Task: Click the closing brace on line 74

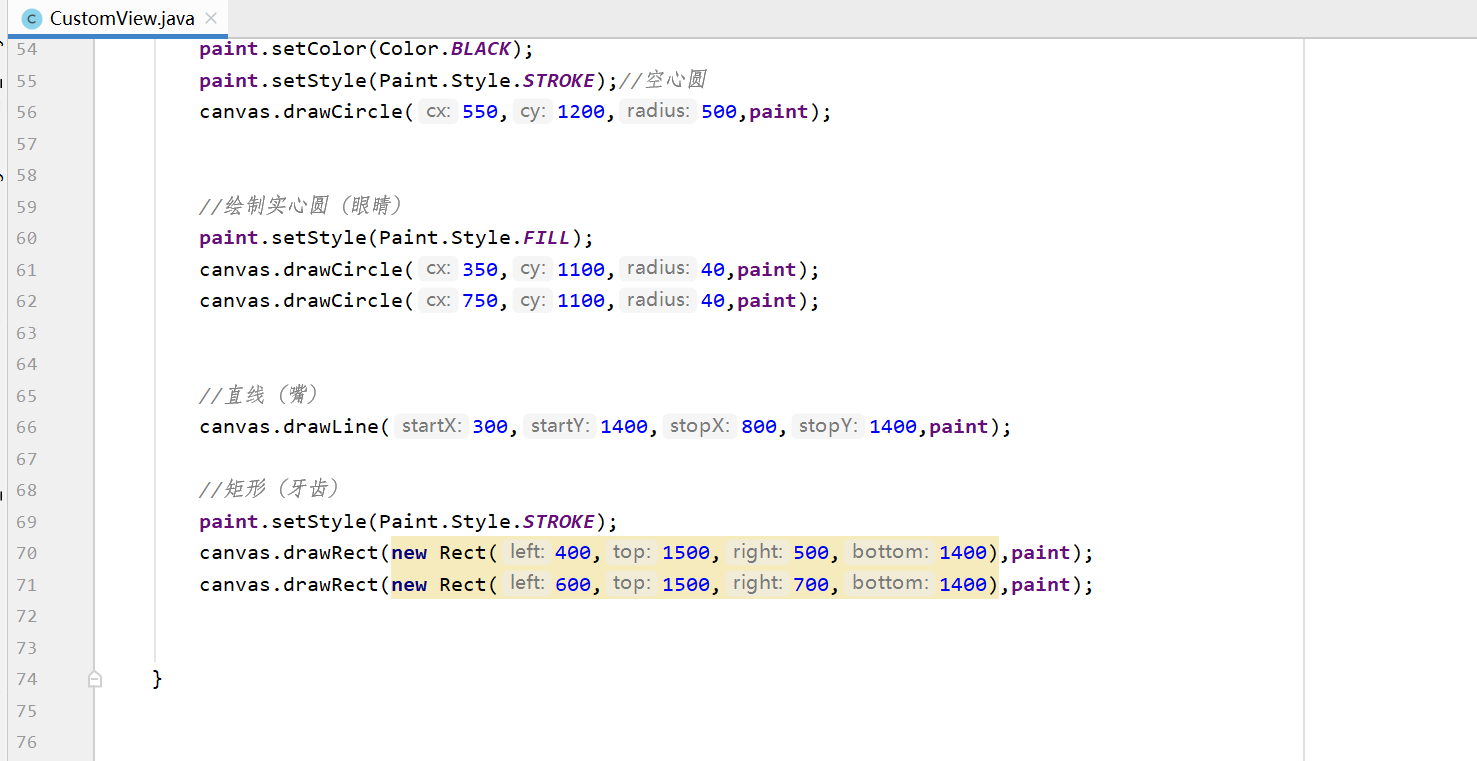Action: [x=157, y=679]
